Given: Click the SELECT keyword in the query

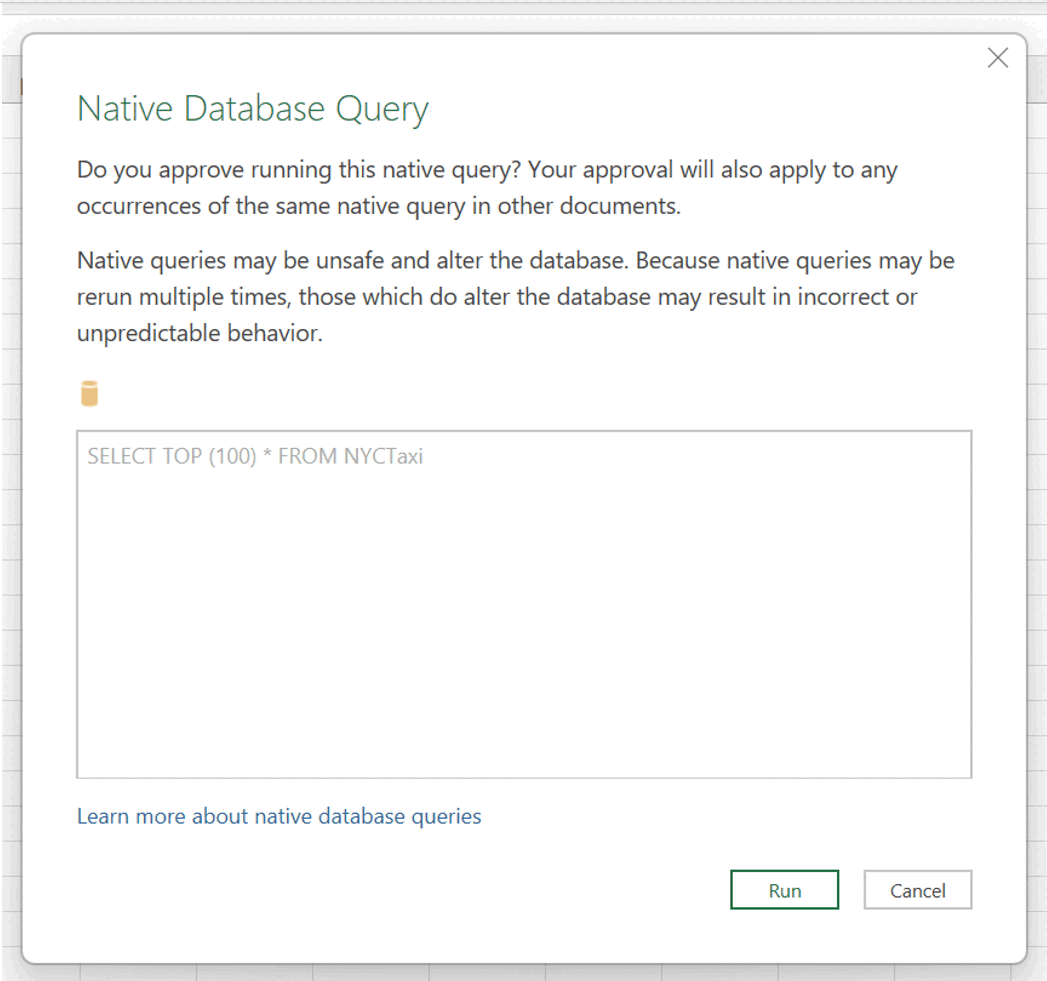Looking at the screenshot, I should coord(113,456).
